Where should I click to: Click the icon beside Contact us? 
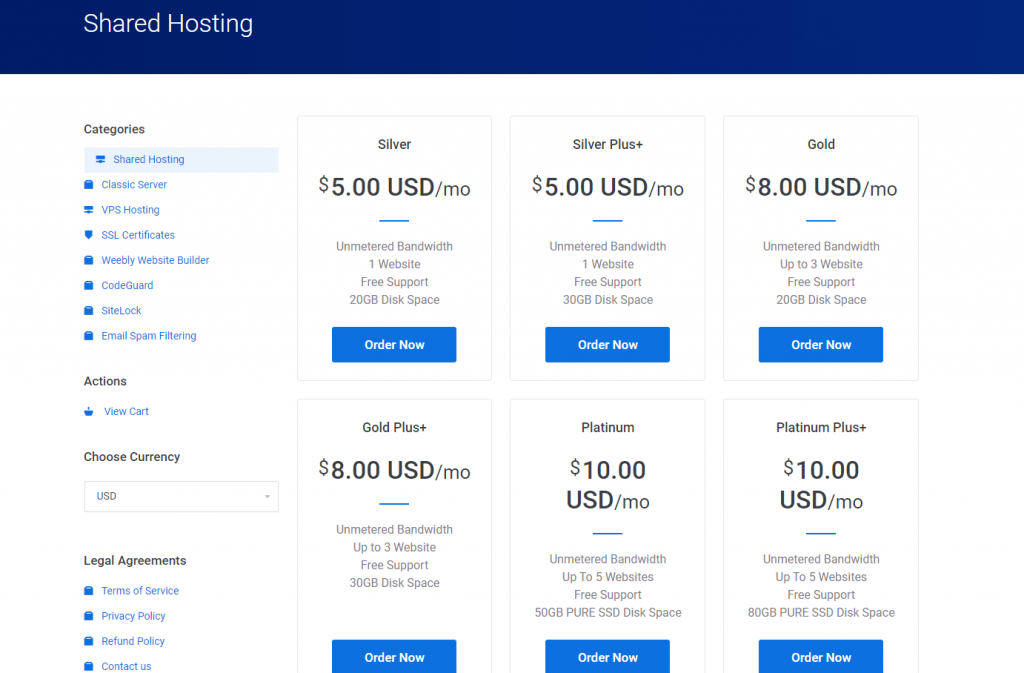tap(89, 666)
